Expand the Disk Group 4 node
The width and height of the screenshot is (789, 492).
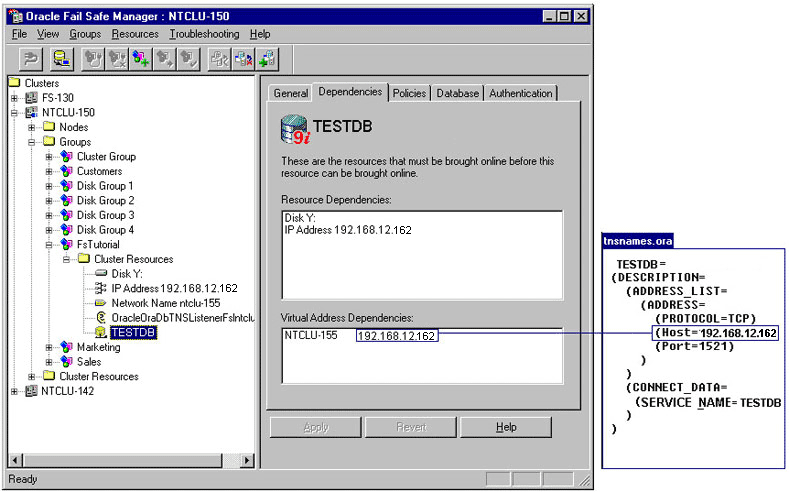49,230
